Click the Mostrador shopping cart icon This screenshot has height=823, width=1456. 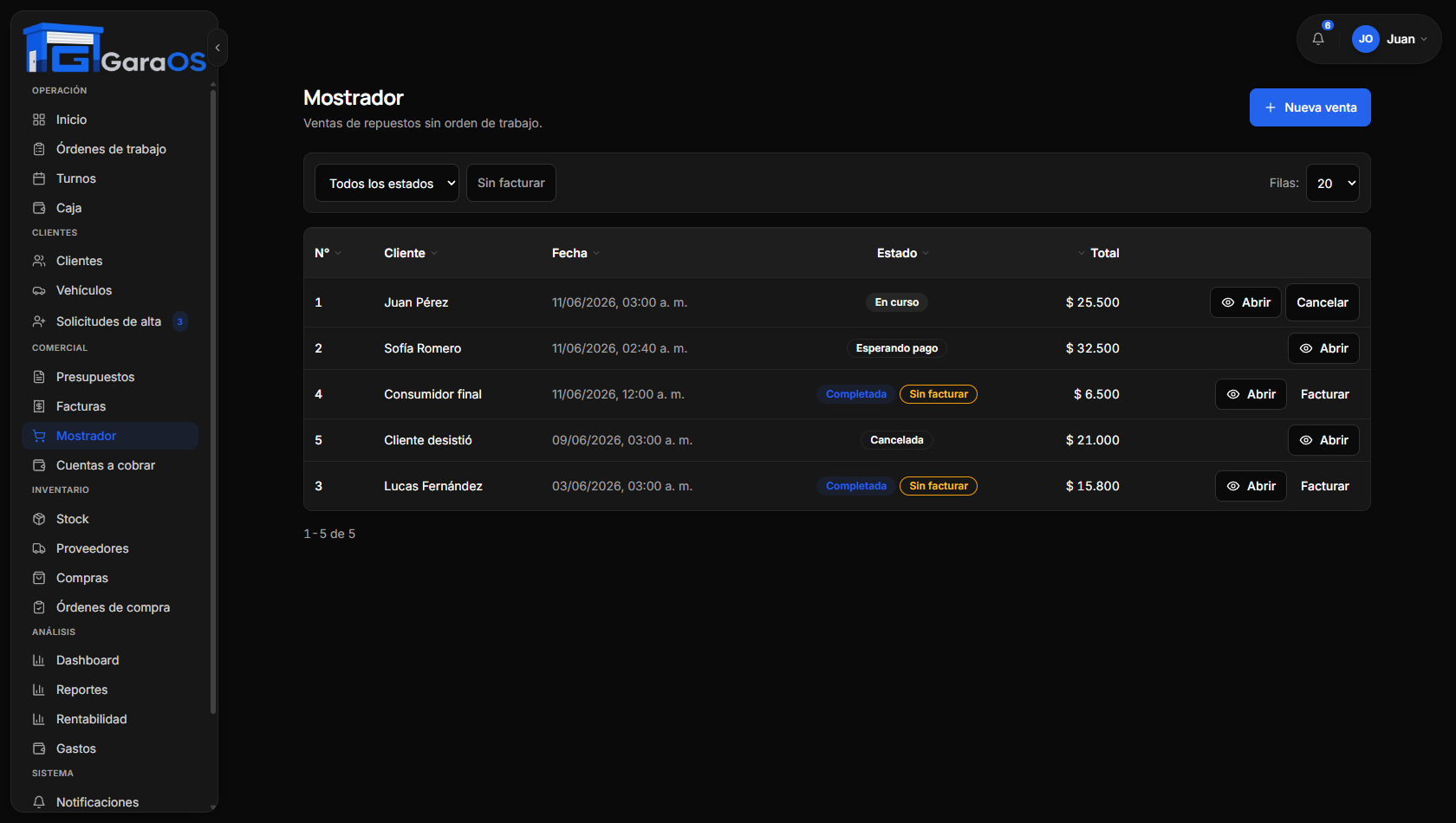39,436
